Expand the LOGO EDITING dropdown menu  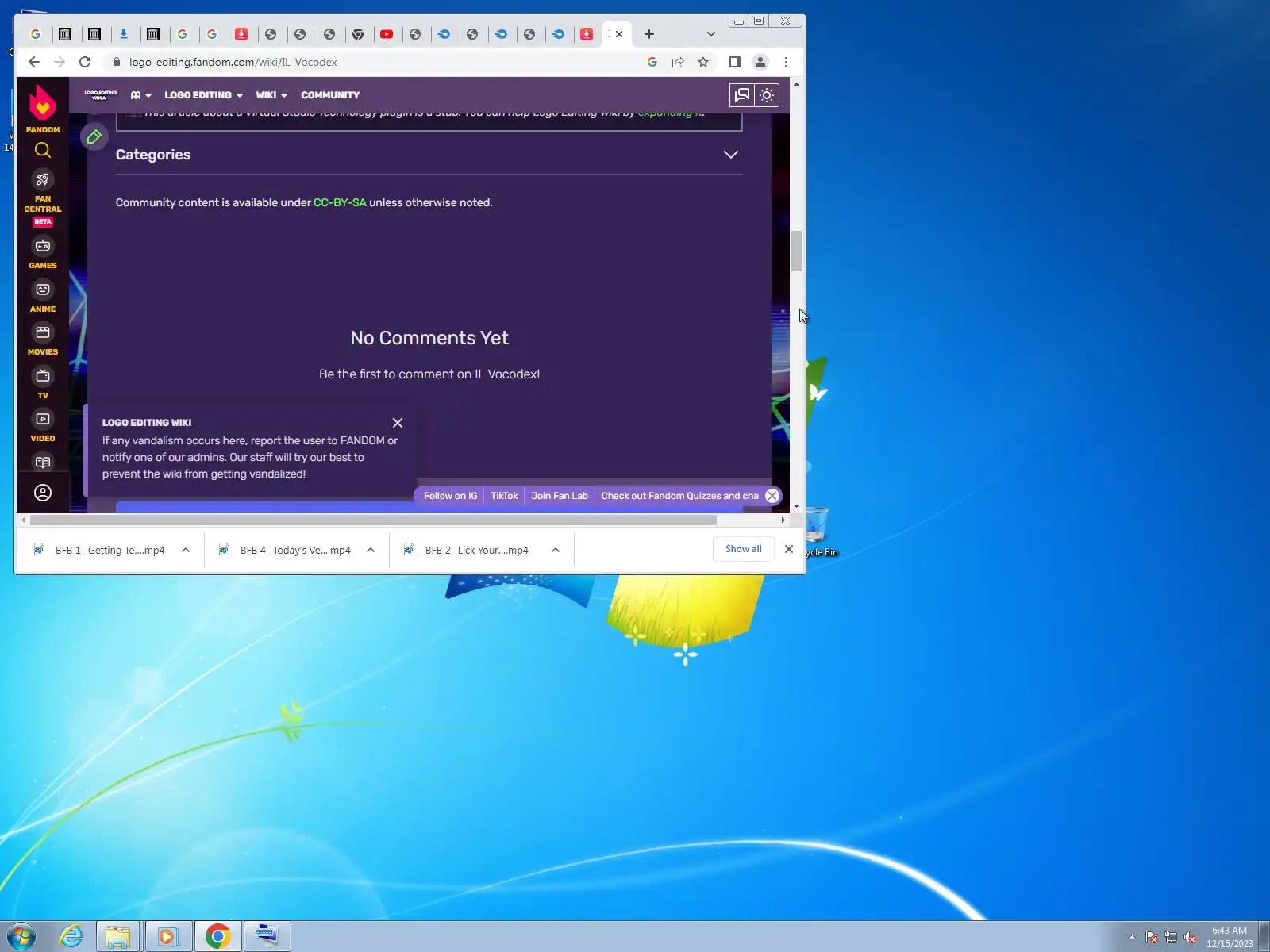pyautogui.click(x=204, y=95)
